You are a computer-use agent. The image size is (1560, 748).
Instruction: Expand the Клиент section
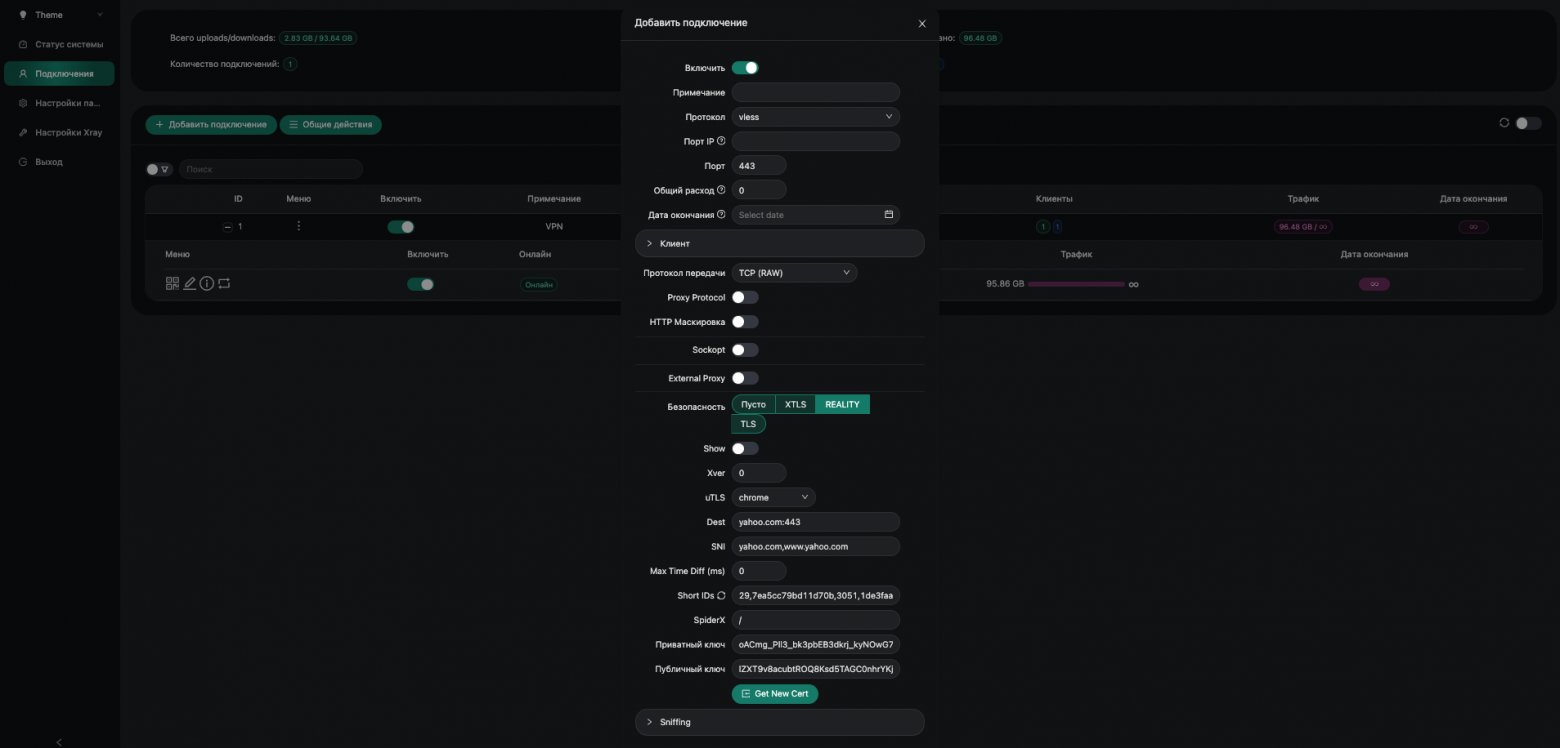[780, 243]
